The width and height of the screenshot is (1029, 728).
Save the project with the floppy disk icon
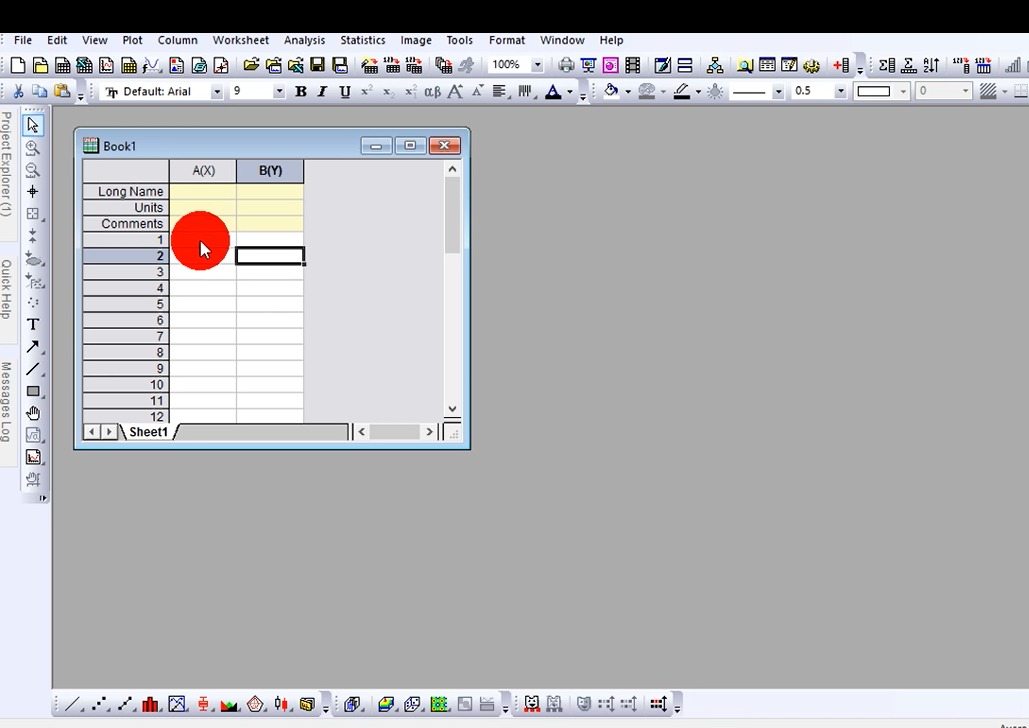coord(318,65)
